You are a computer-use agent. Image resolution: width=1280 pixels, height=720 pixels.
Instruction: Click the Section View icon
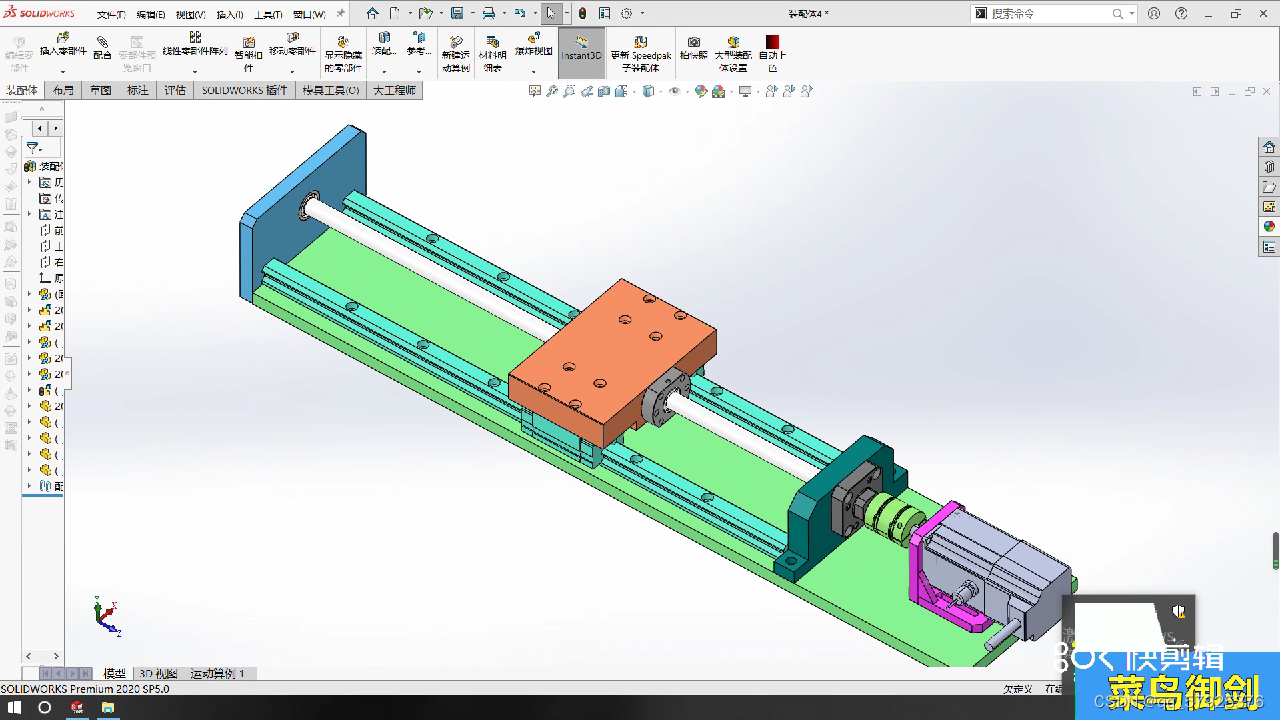[604, 91]
